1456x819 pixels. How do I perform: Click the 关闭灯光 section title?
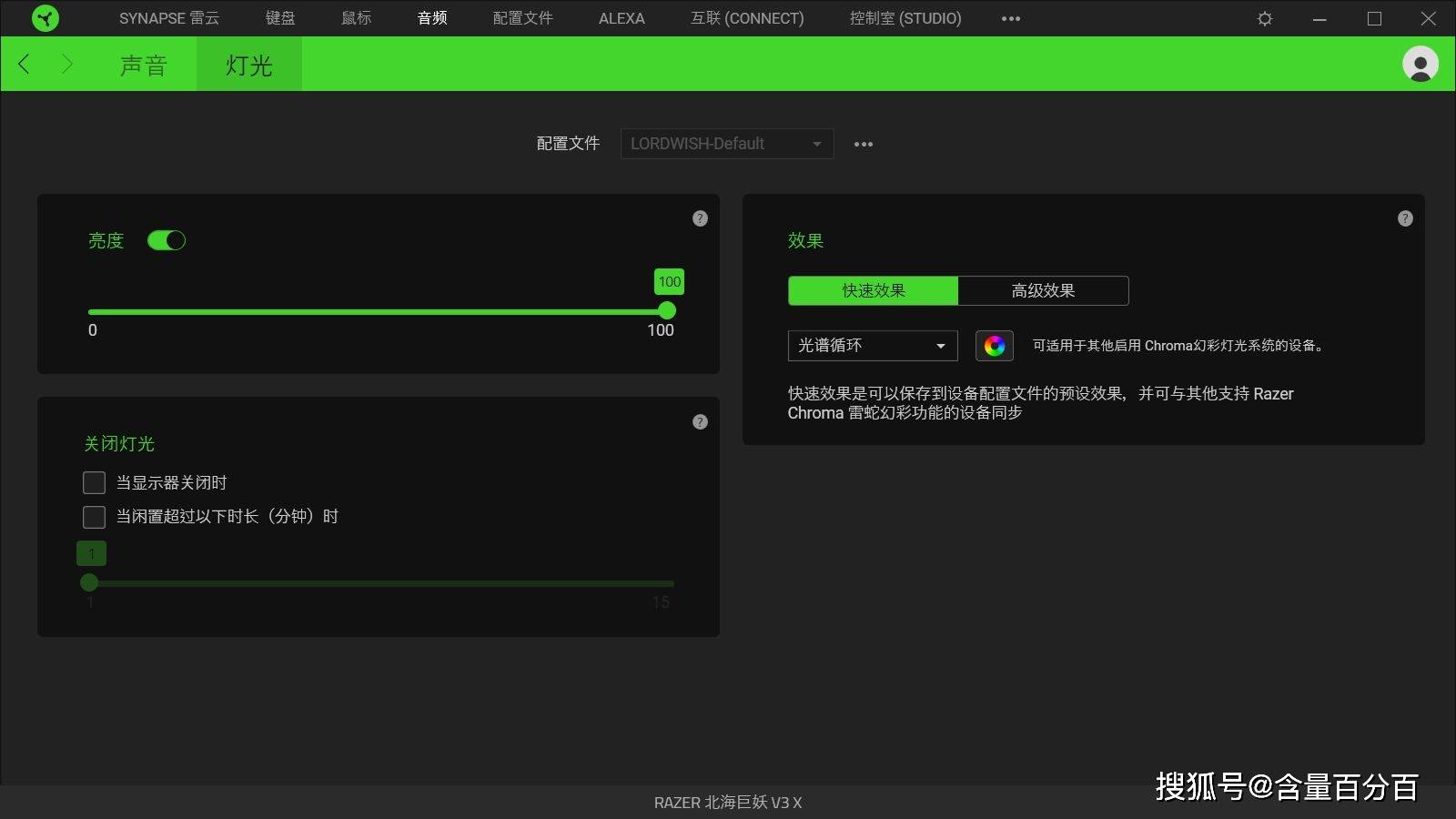tap(119, 444)
